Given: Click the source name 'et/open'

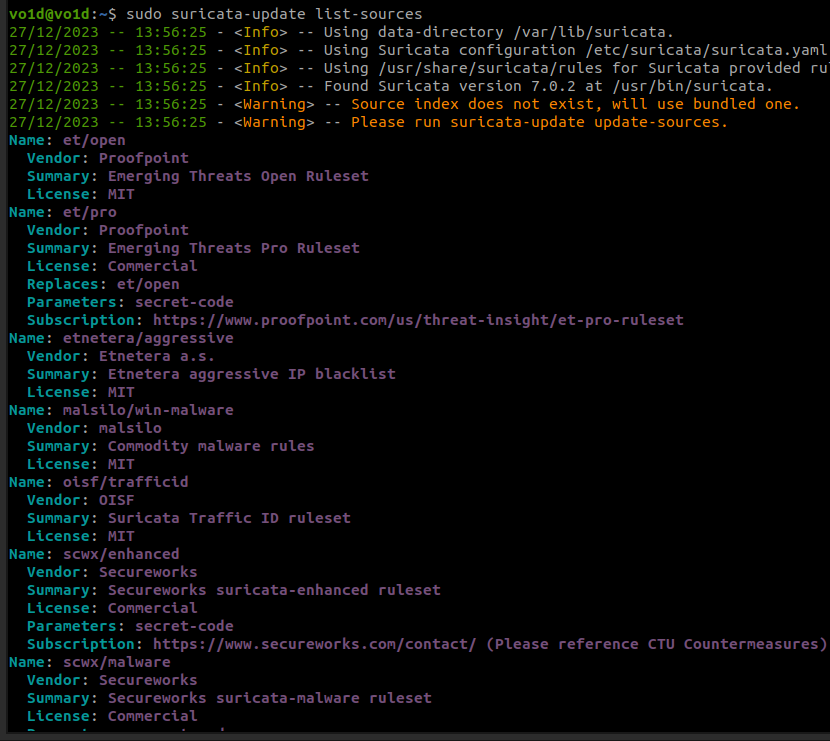Looking at the screenshot, I should coord(94,140).
